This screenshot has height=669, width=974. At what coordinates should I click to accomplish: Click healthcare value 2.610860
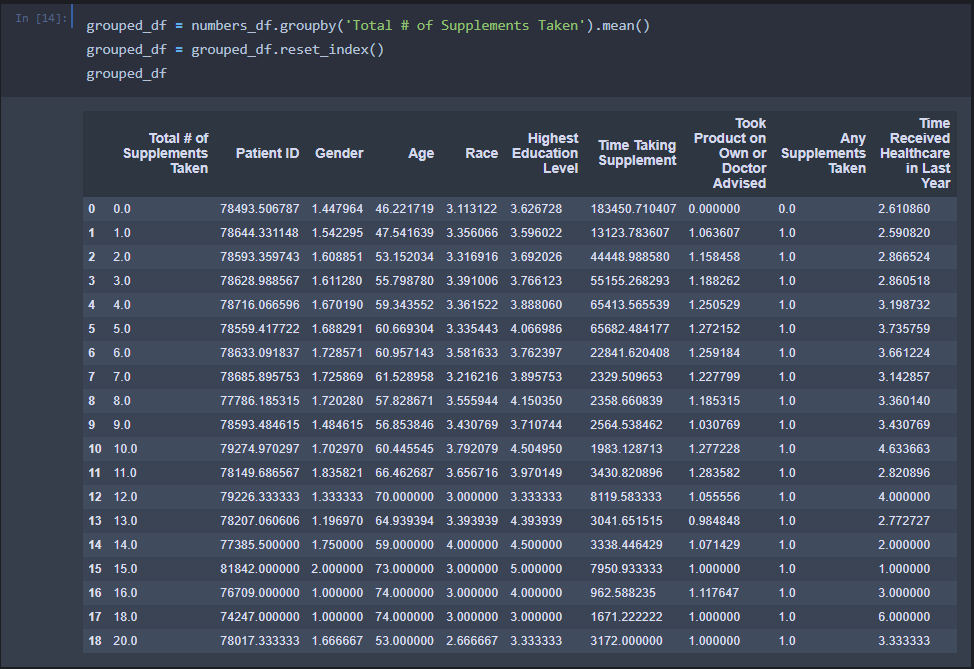[x=904, y=209]
